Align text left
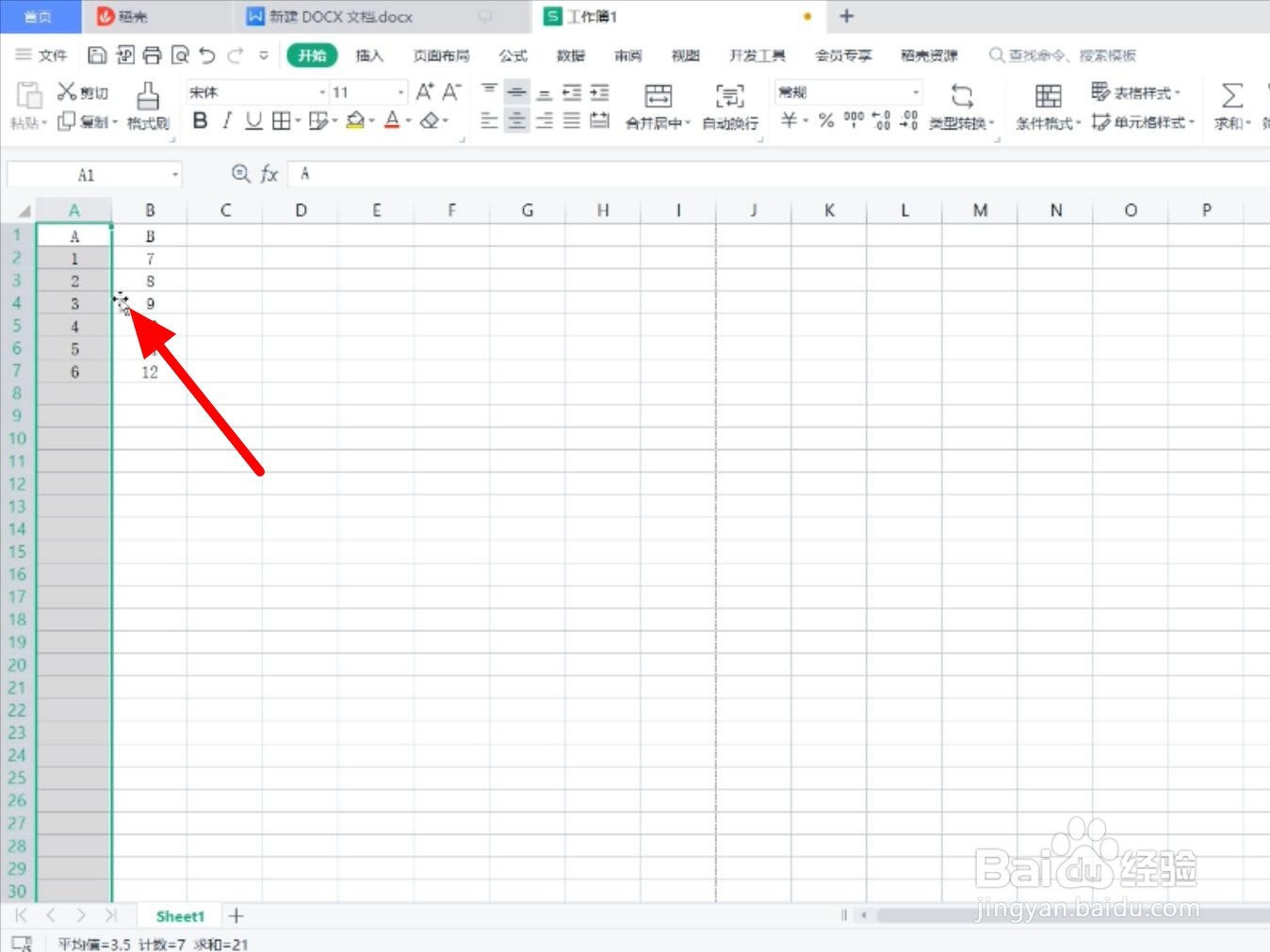This screenshot has height=952, width=1270. click(489, 121)
